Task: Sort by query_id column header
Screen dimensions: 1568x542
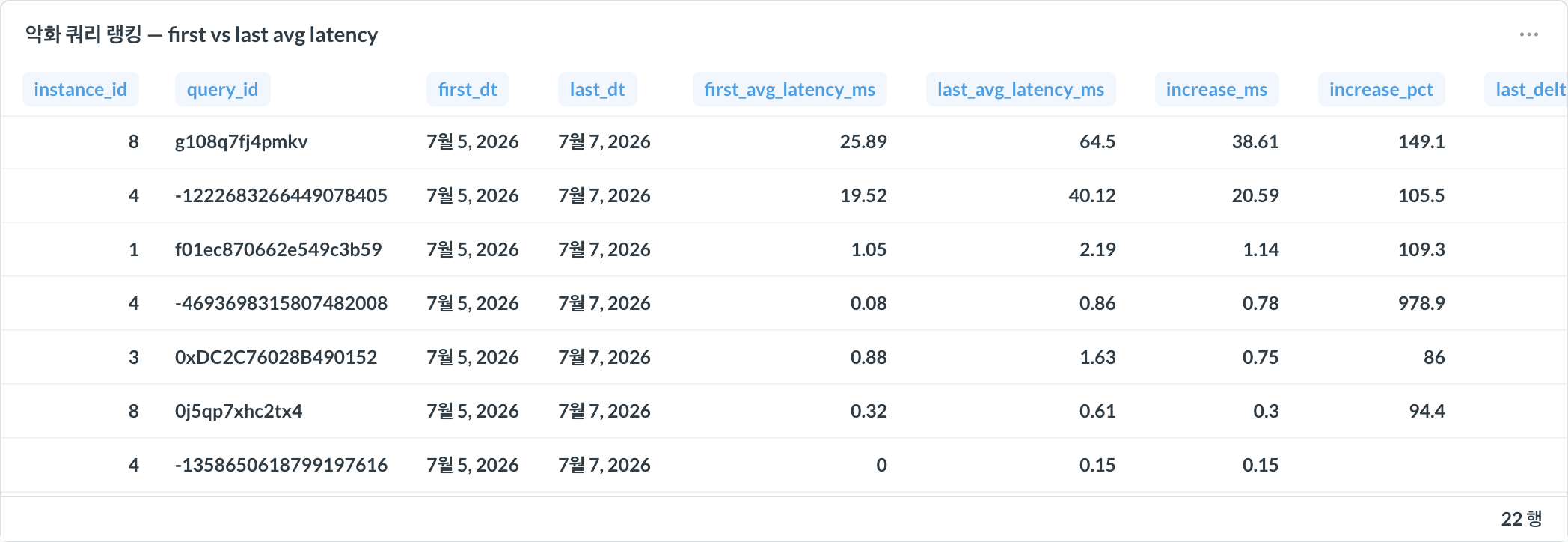Action: 222,89
